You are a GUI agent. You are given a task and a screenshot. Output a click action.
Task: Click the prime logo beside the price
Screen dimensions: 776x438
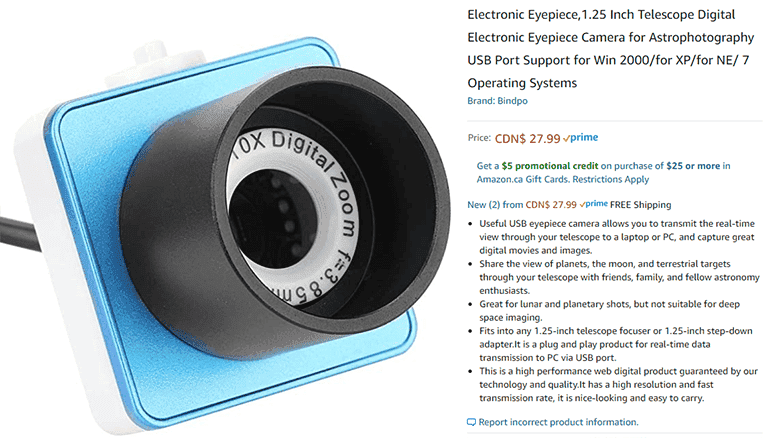[x=581, y=138]
